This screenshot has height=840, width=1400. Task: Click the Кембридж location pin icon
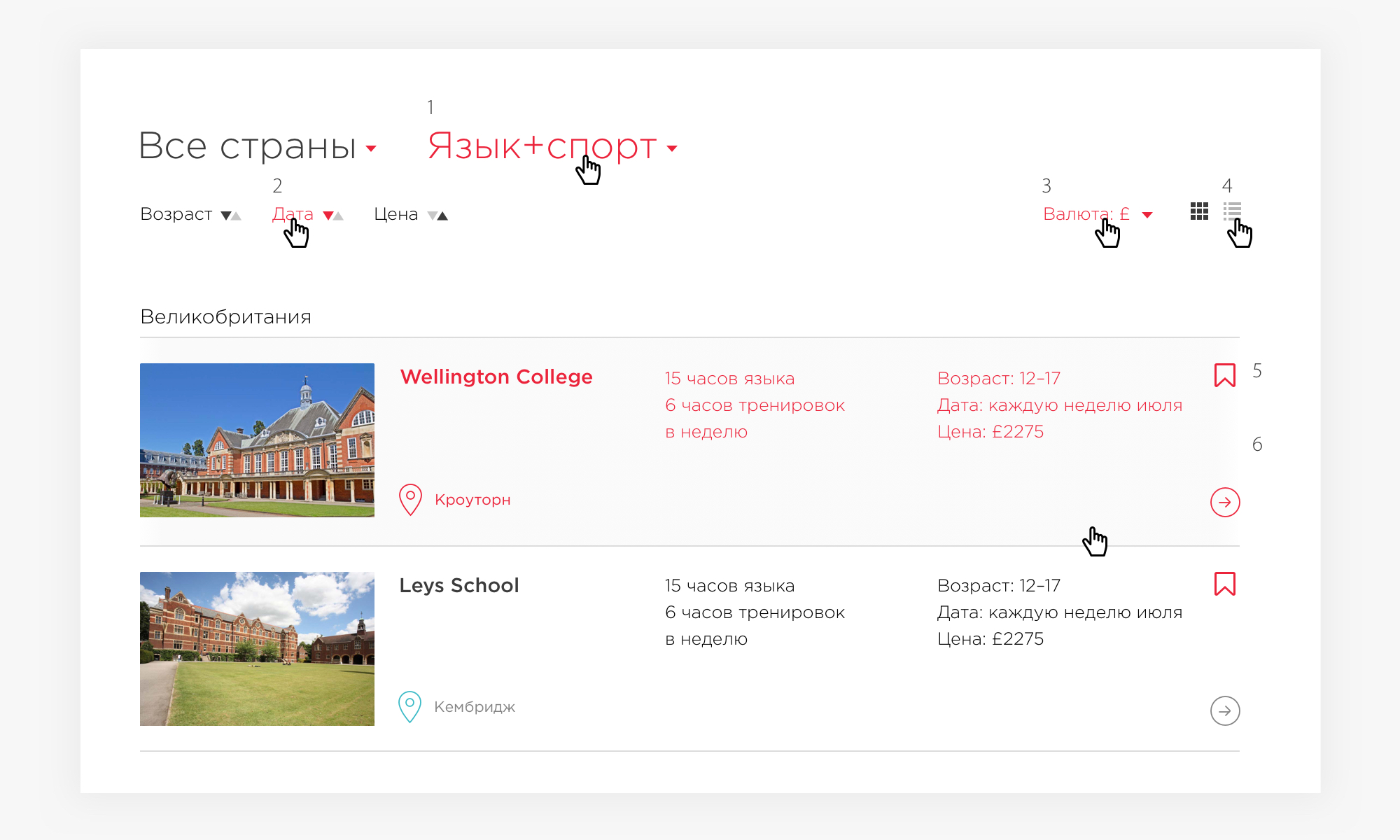[x=410, y=707]
